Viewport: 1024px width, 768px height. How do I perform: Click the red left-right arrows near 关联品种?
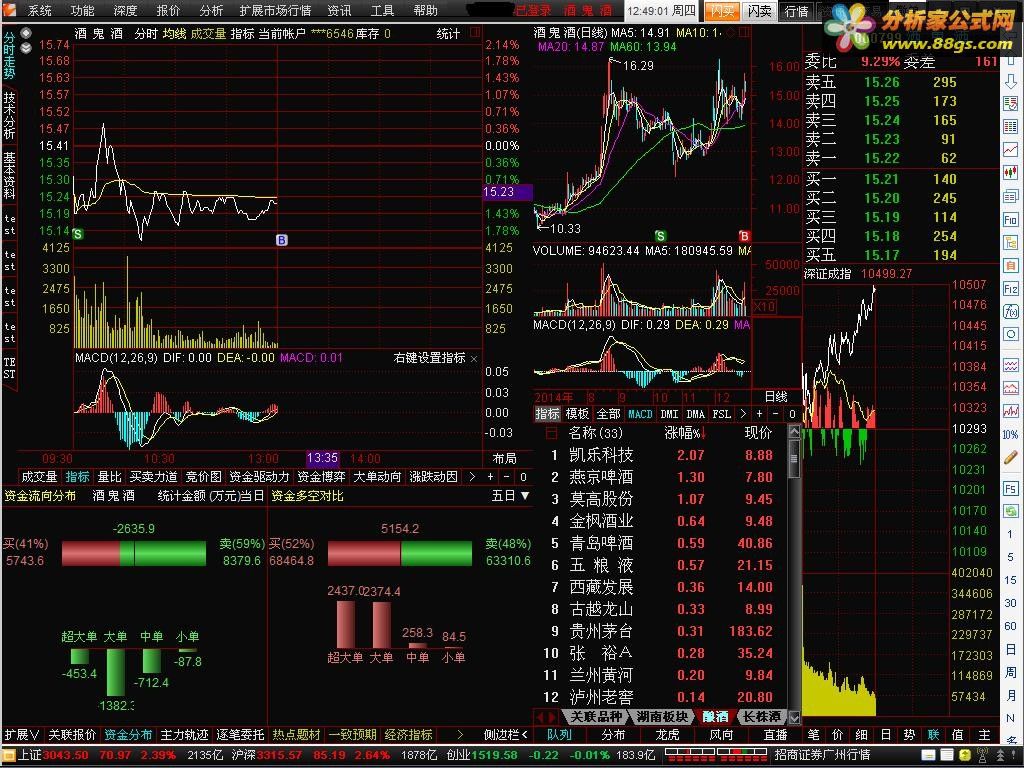click(547, 717)
